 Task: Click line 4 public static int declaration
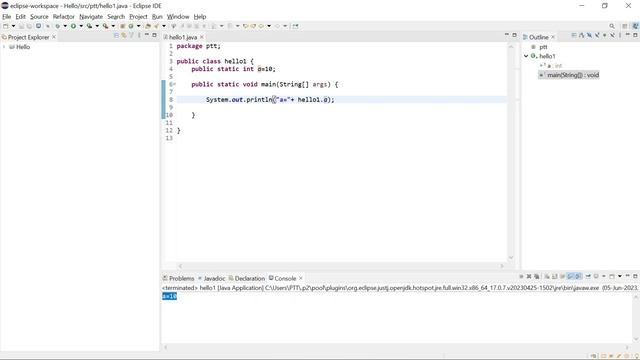tap(233, 69)
